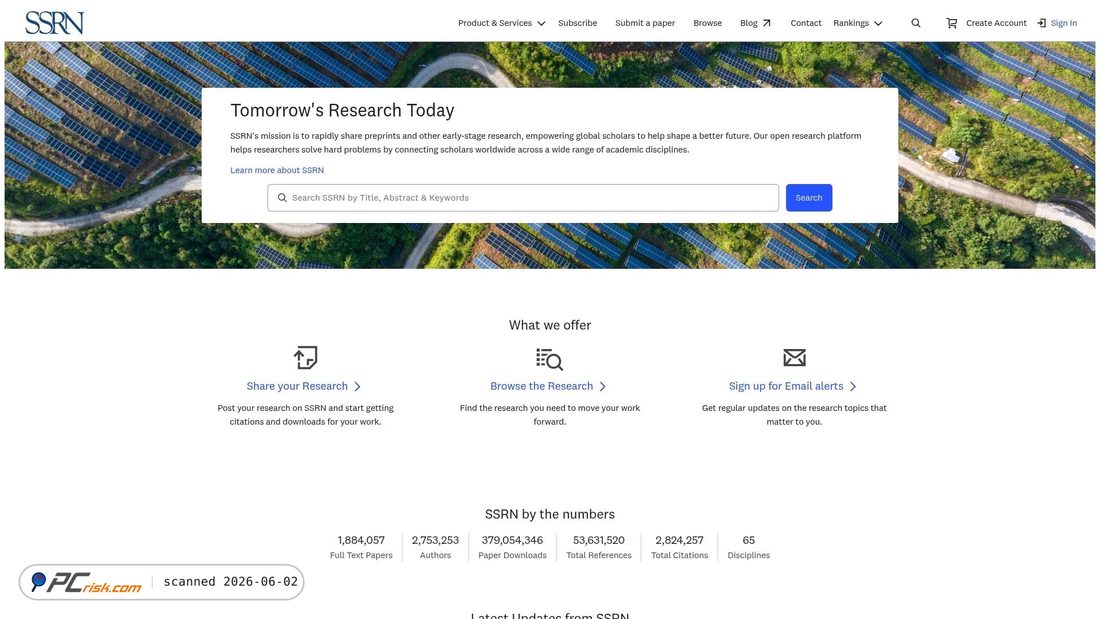This screenshot has height=619, width=1100.
Task: Expand the Product & Services menu
Action: [x=501, y=23]
